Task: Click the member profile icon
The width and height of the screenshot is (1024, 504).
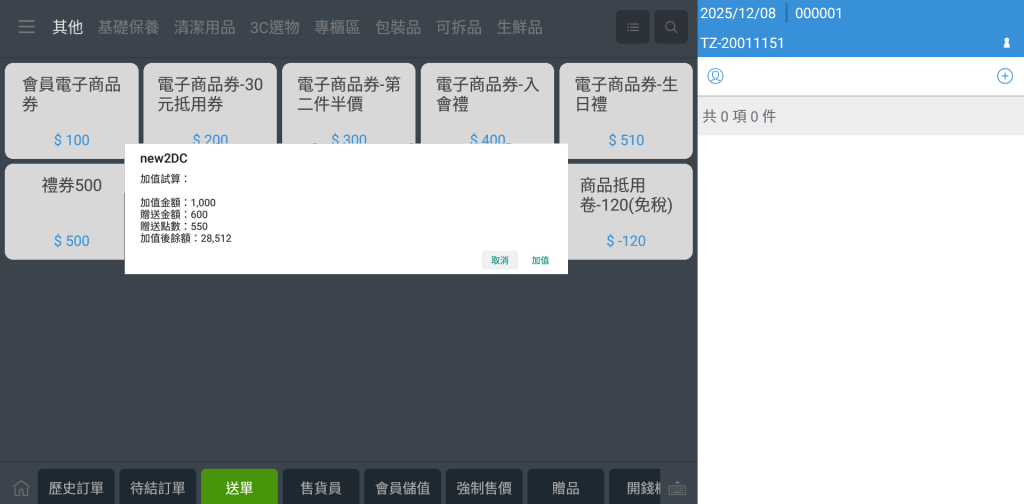Action: (x=715, y=76)
